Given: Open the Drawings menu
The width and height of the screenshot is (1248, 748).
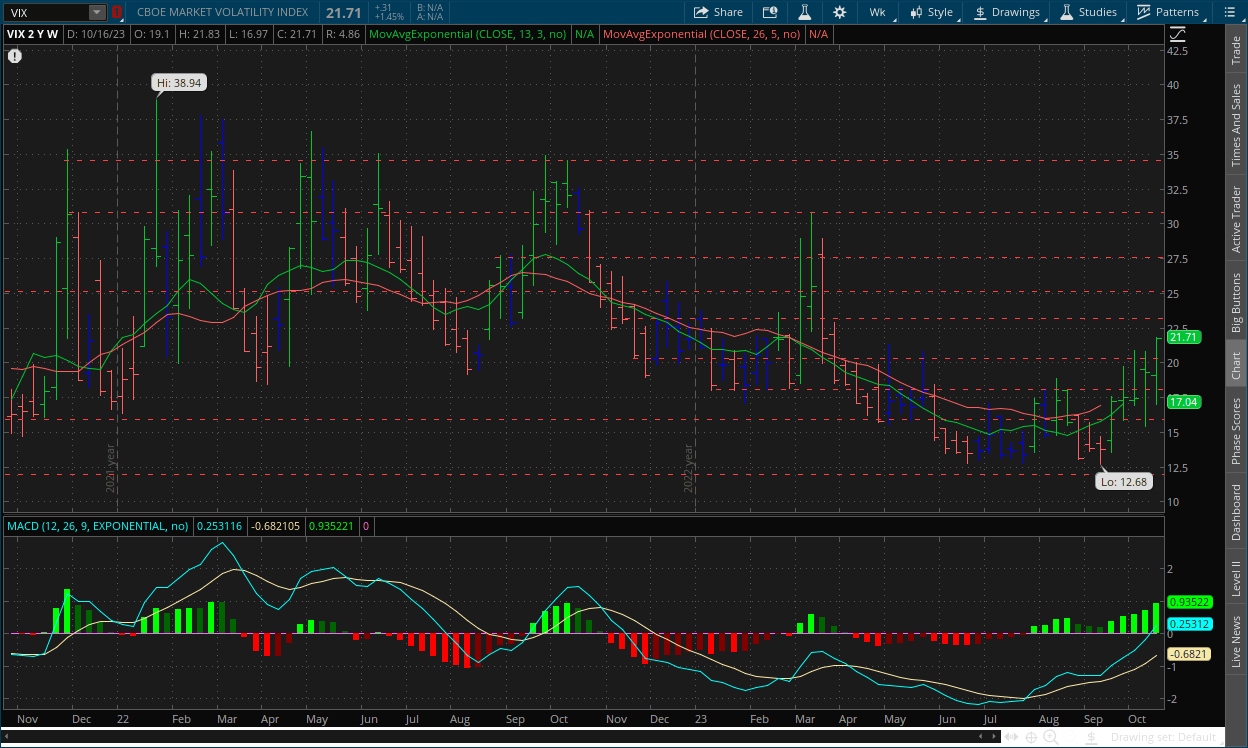Looking at the screenshot, I should [1007, 12].
